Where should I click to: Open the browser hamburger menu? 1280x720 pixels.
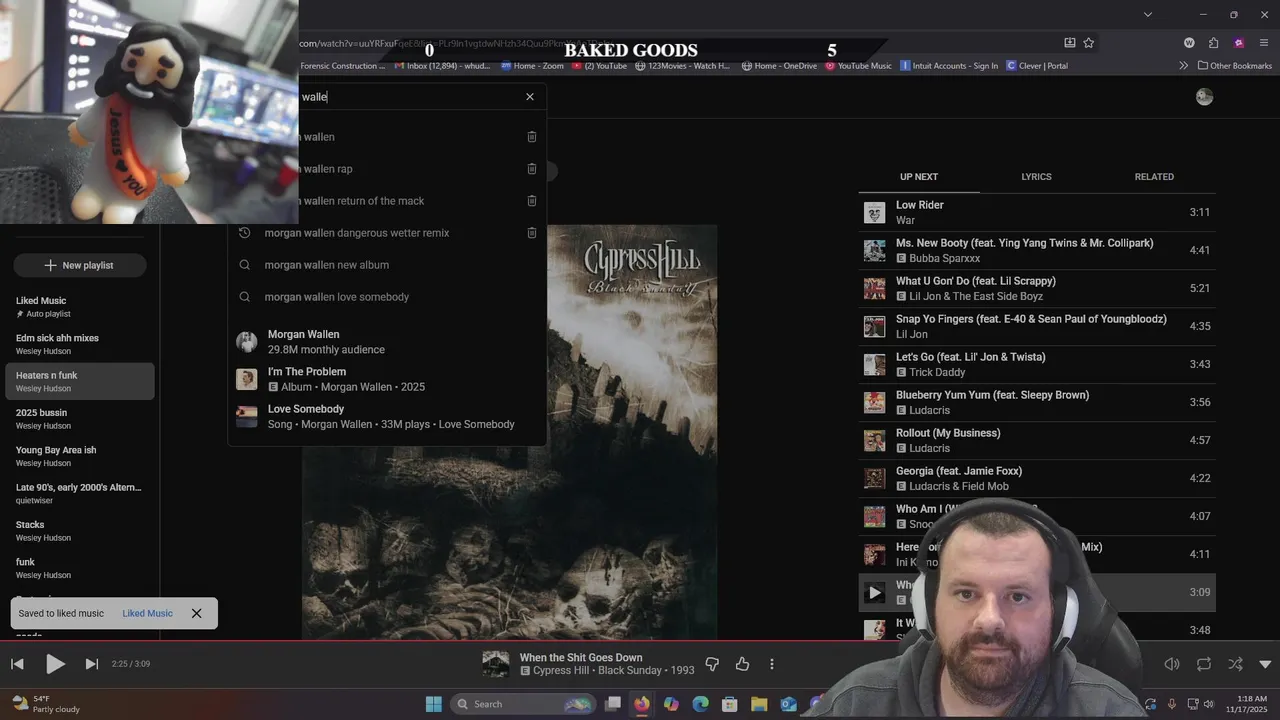[x=1264, y=43]
